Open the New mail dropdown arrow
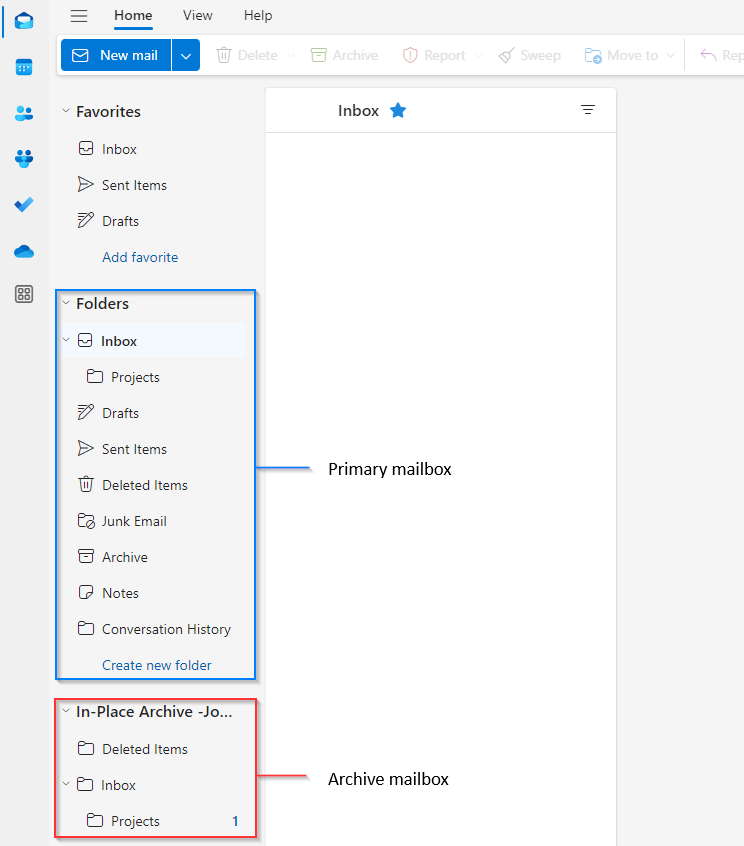Viewport: 744px width, 846px height. [186, 56]
